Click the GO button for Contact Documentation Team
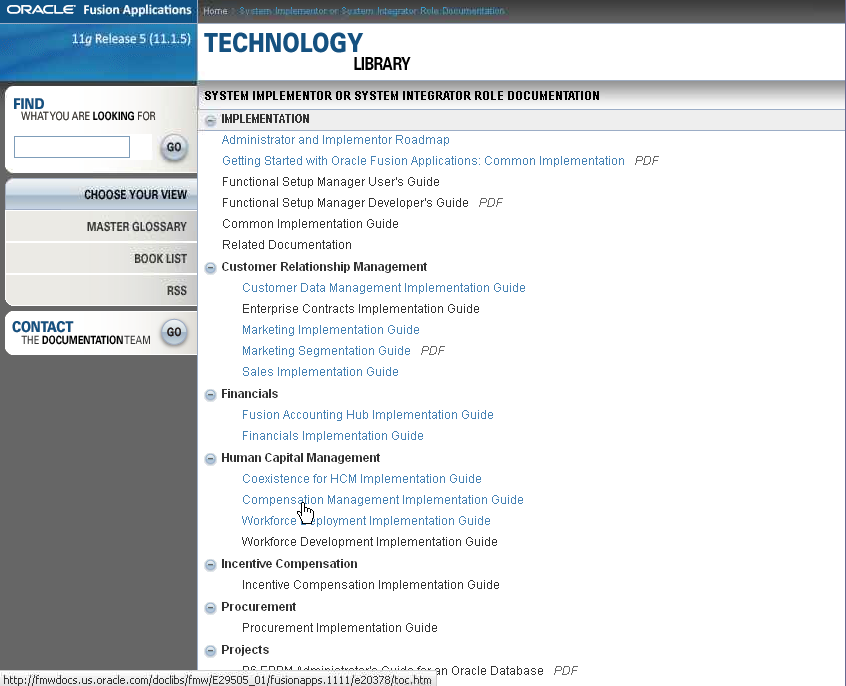846x686 pixels. tap(174, 332)
